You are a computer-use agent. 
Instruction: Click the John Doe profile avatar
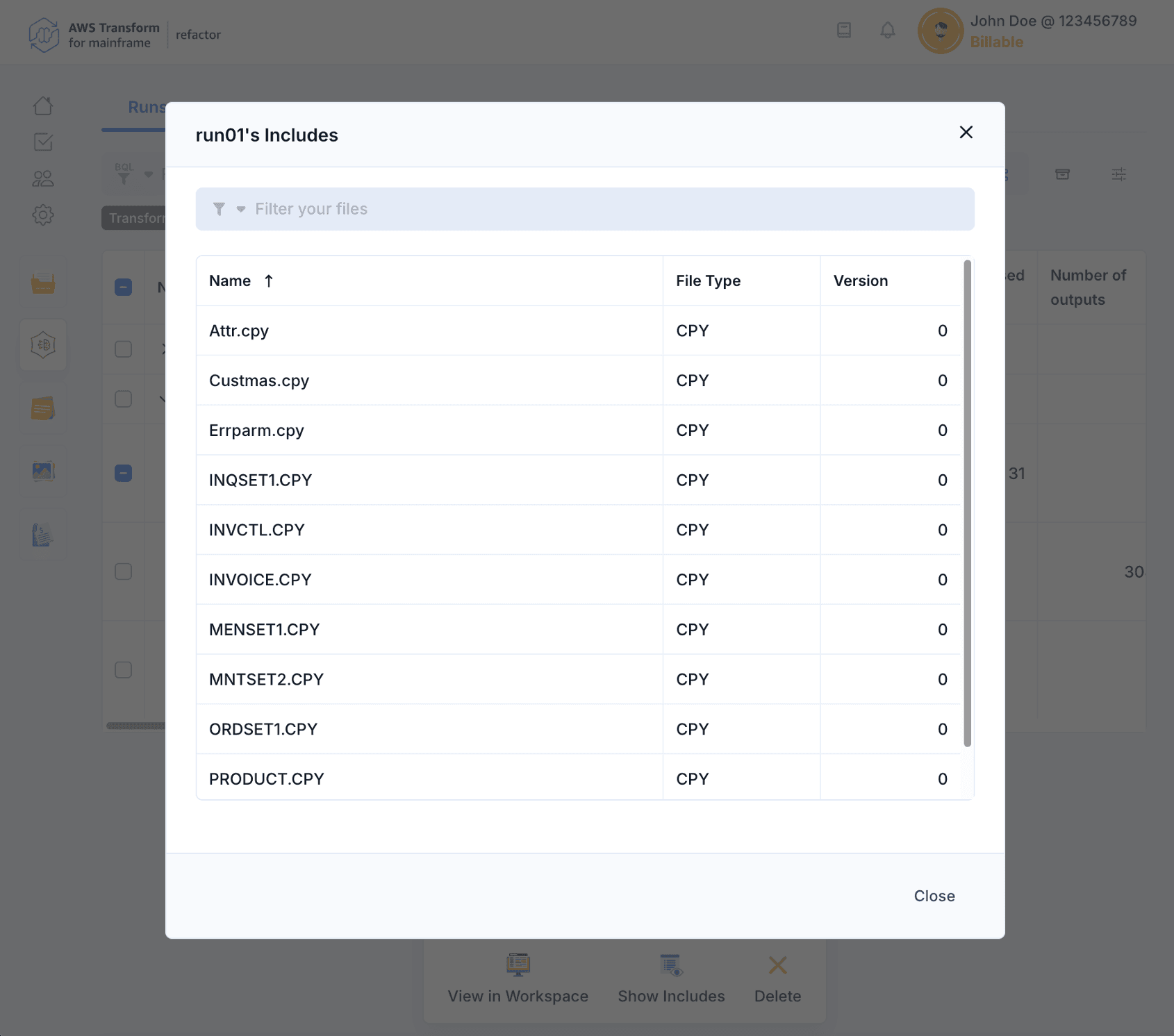point(940,31)
